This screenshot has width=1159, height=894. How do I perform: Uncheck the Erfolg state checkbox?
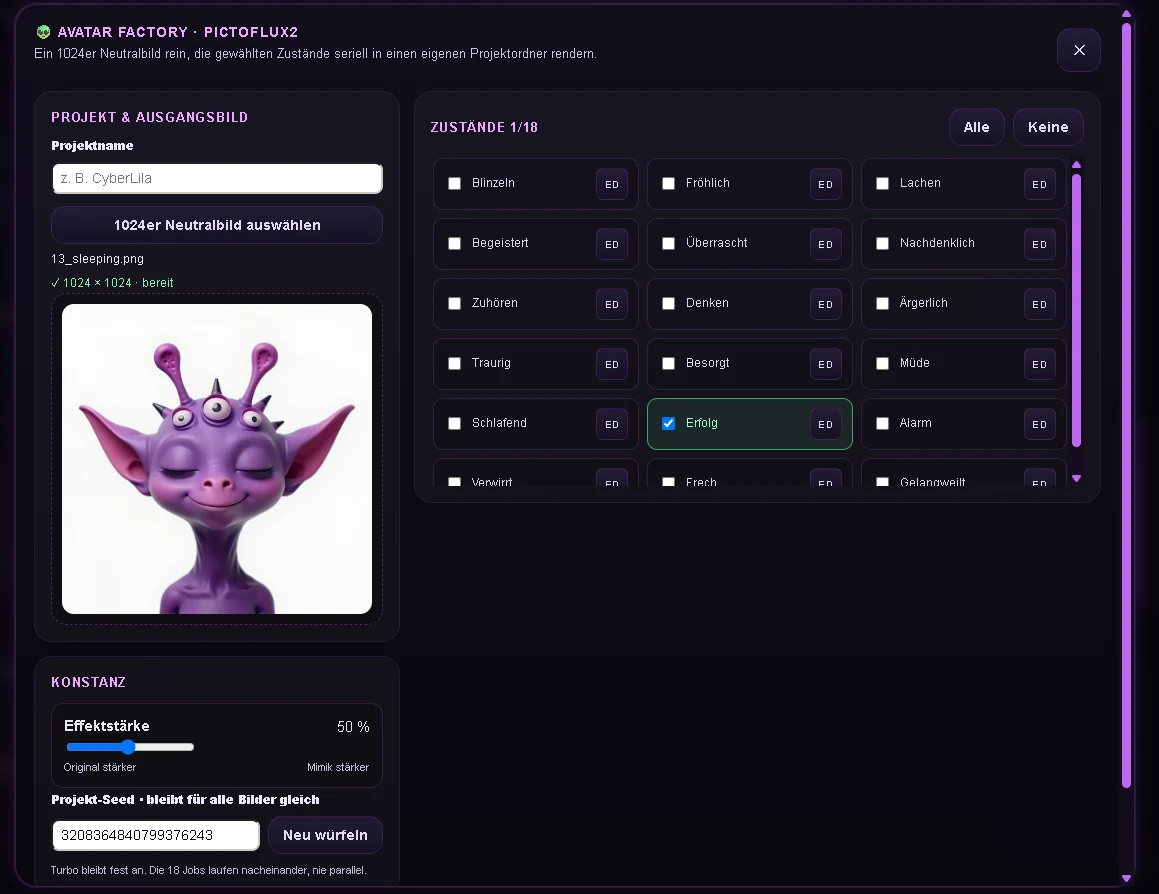pos(668,423)
